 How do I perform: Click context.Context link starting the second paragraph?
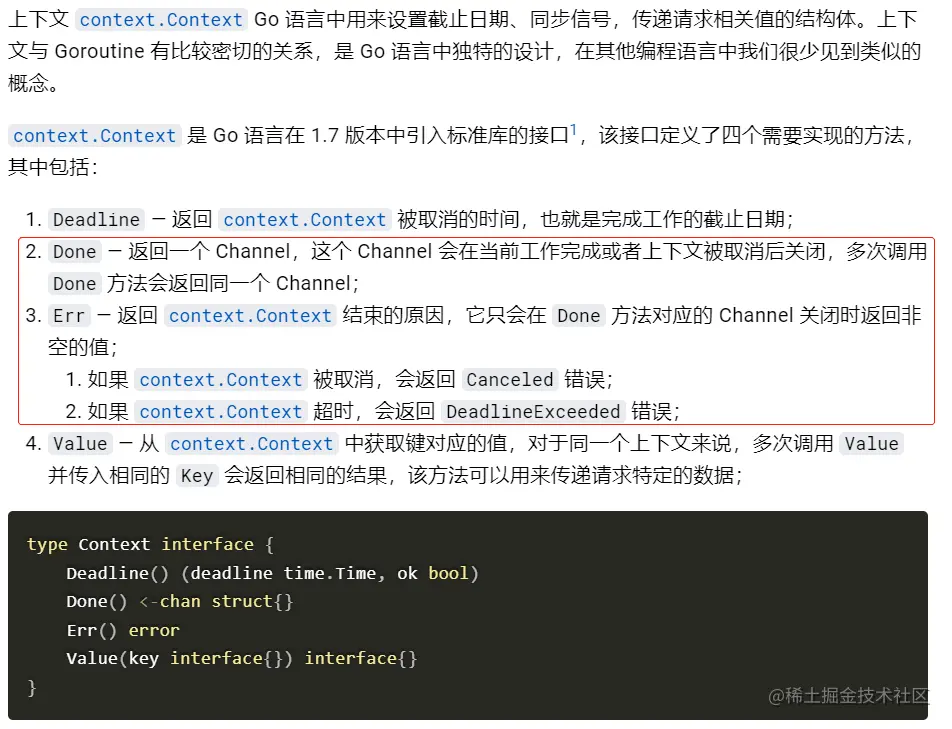pyautogui.click(x=95, y=136)
